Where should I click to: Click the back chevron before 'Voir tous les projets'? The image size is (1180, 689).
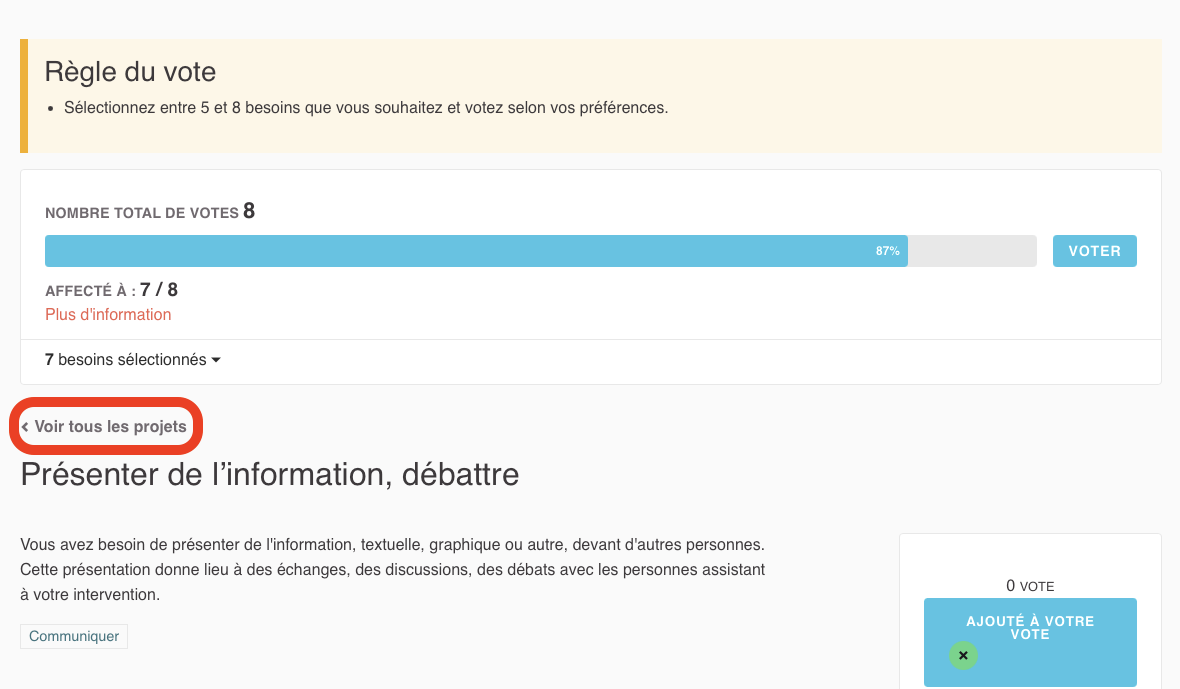pyautogui.click(x=25, y=425)
